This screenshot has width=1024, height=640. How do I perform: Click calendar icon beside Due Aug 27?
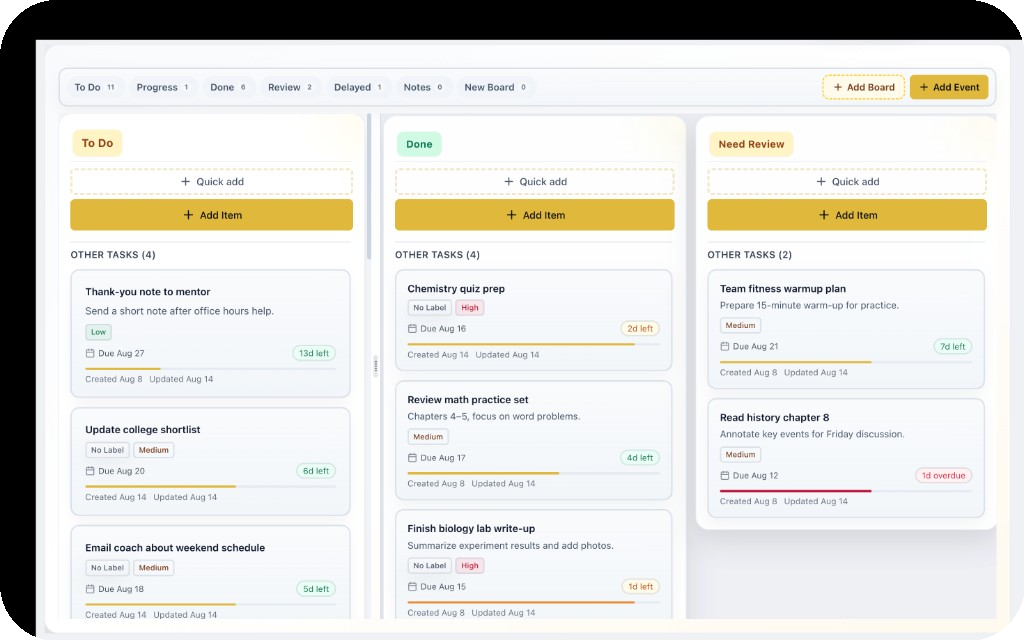(x=90, y=353)
